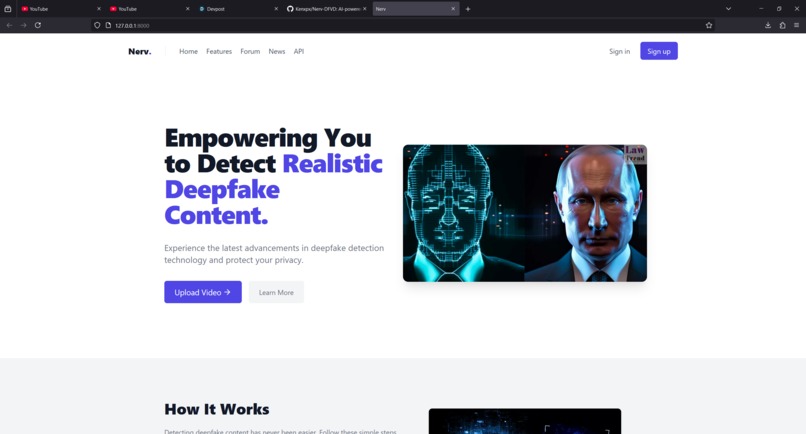Click the Learn More button

(276, 292)
